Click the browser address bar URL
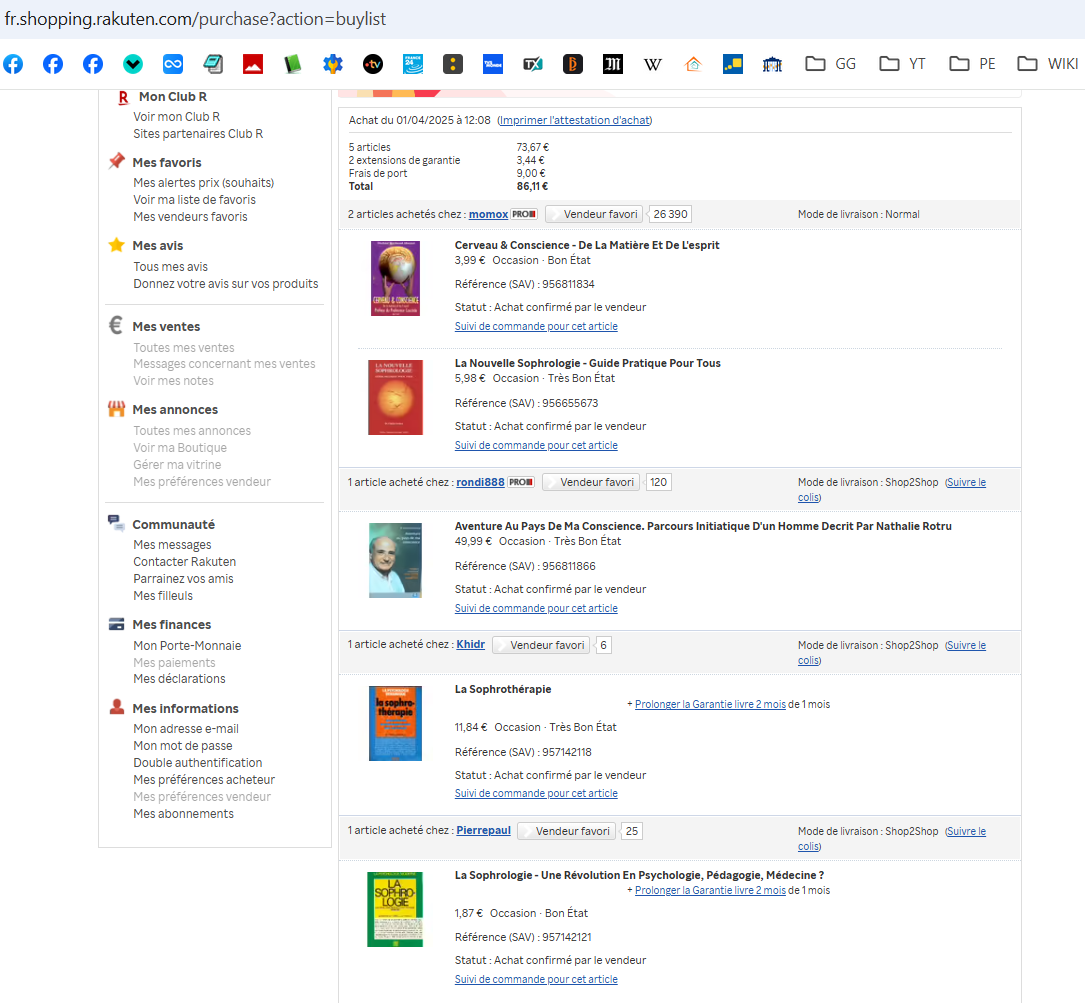The image size is (1085, 1003). [x=196, y=19]
